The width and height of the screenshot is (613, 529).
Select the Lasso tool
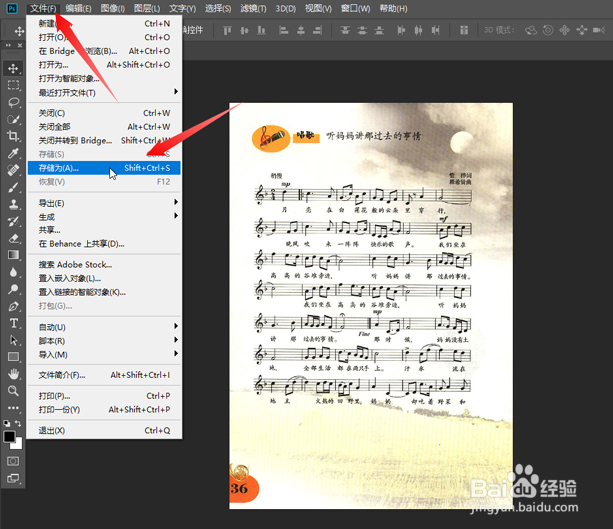coord(13,102)
